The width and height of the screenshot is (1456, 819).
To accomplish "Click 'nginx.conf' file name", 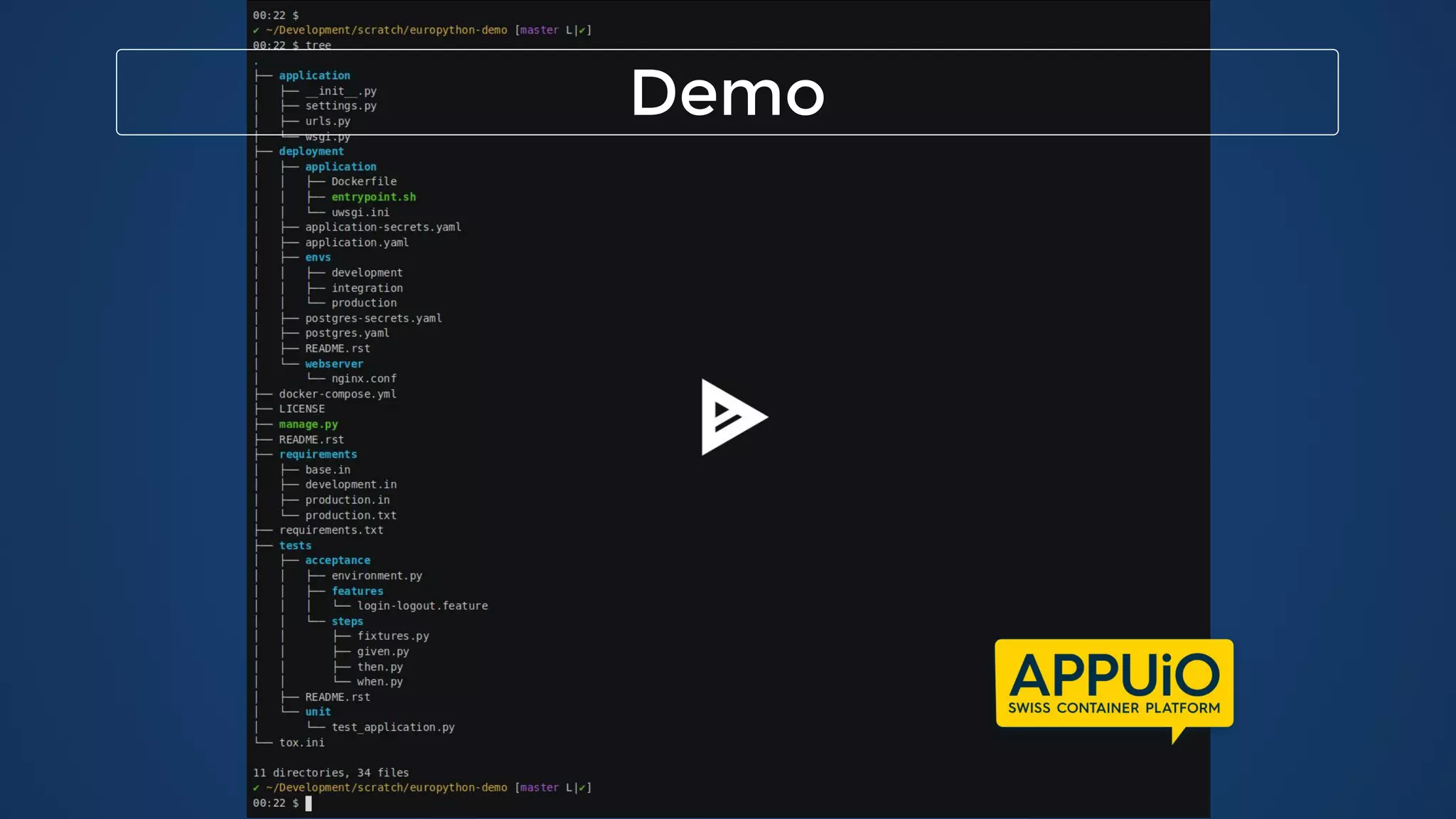I will (x=364, y=378).
